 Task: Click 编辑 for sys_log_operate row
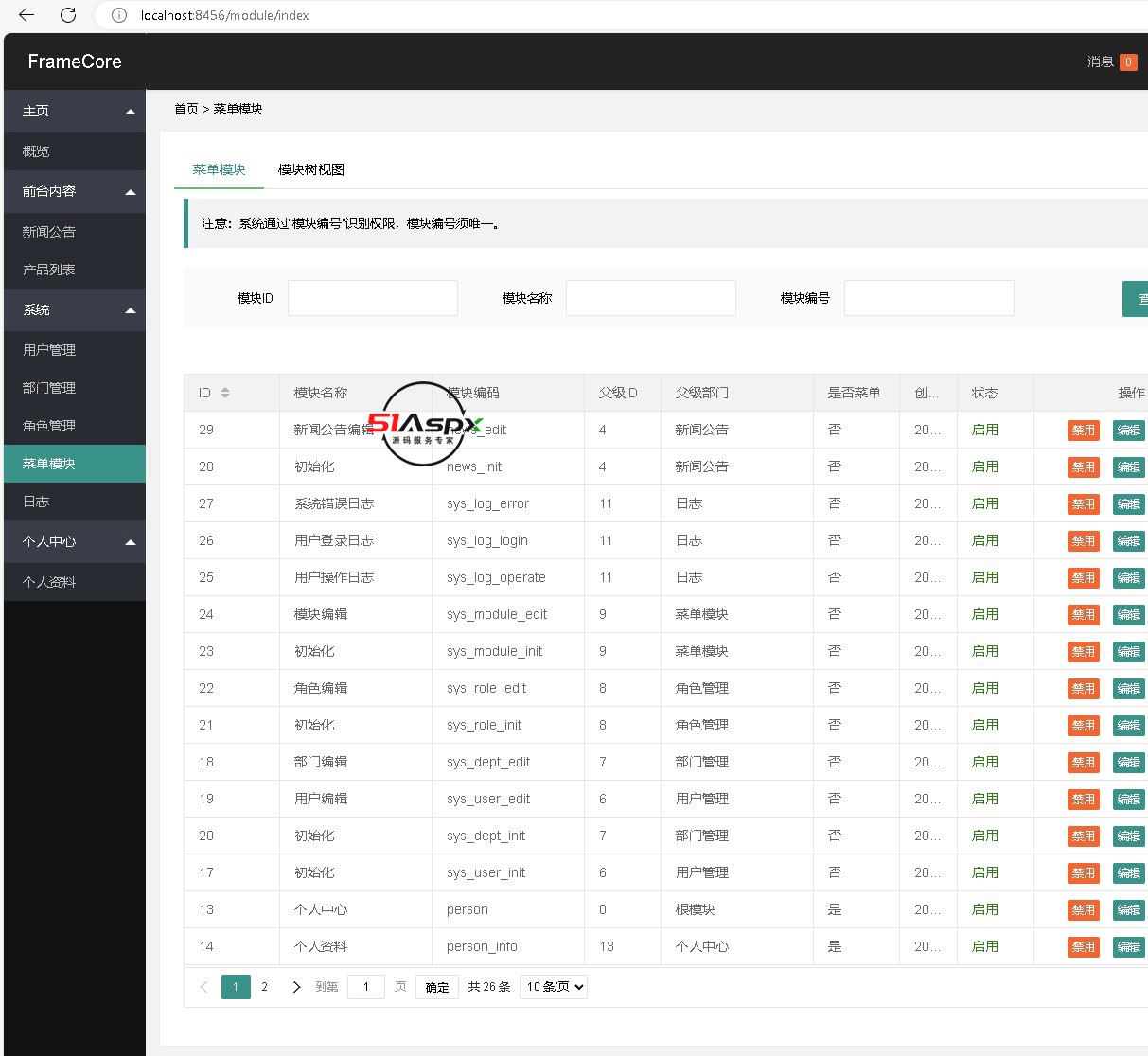[1129, 578]
